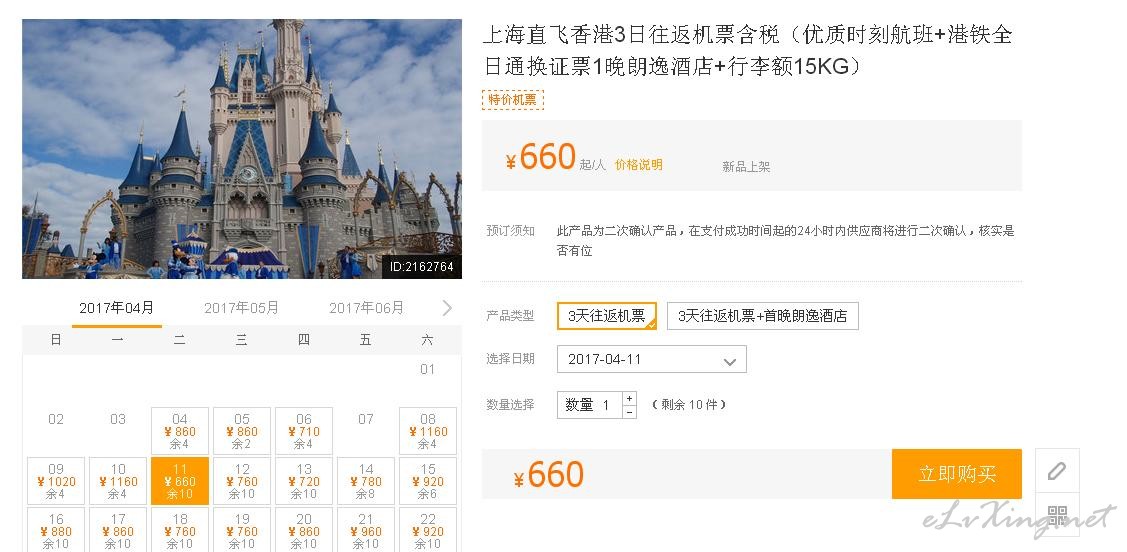
Task: Pick April 22 priced ¥920
Action: [428, 530]
